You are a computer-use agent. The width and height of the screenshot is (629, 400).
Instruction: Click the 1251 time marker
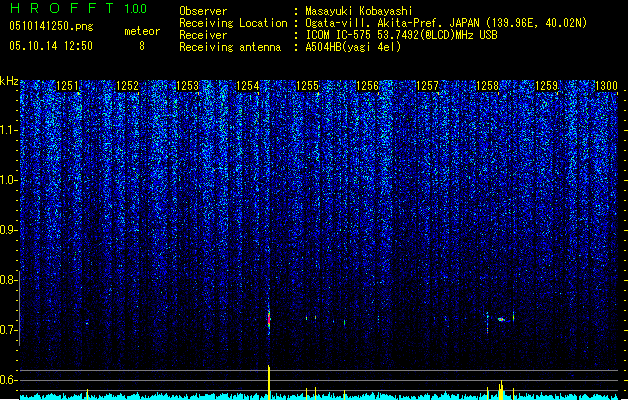pos(67,86)
